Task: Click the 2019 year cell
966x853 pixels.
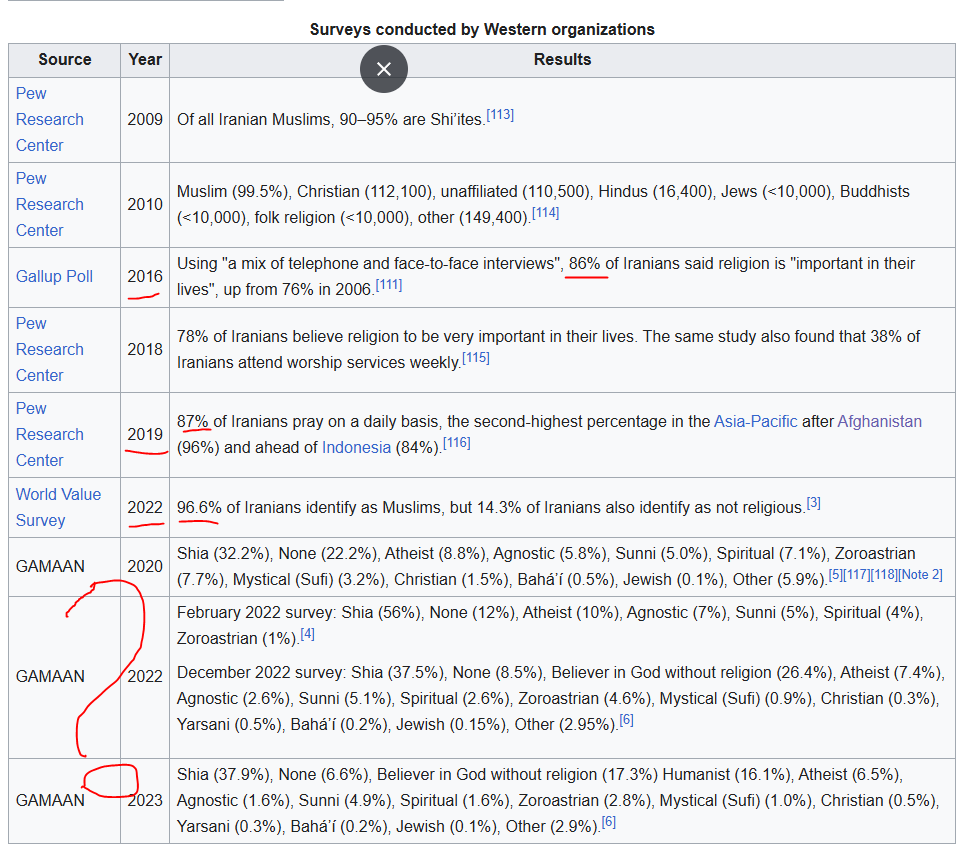Action: pos(145,434)
